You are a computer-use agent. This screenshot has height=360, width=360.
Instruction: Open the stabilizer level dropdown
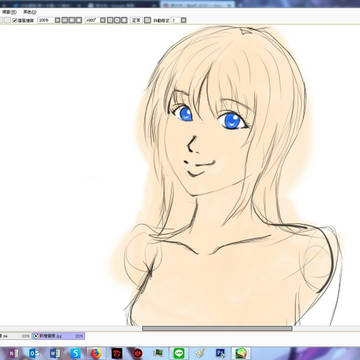[x=183, y=20]
